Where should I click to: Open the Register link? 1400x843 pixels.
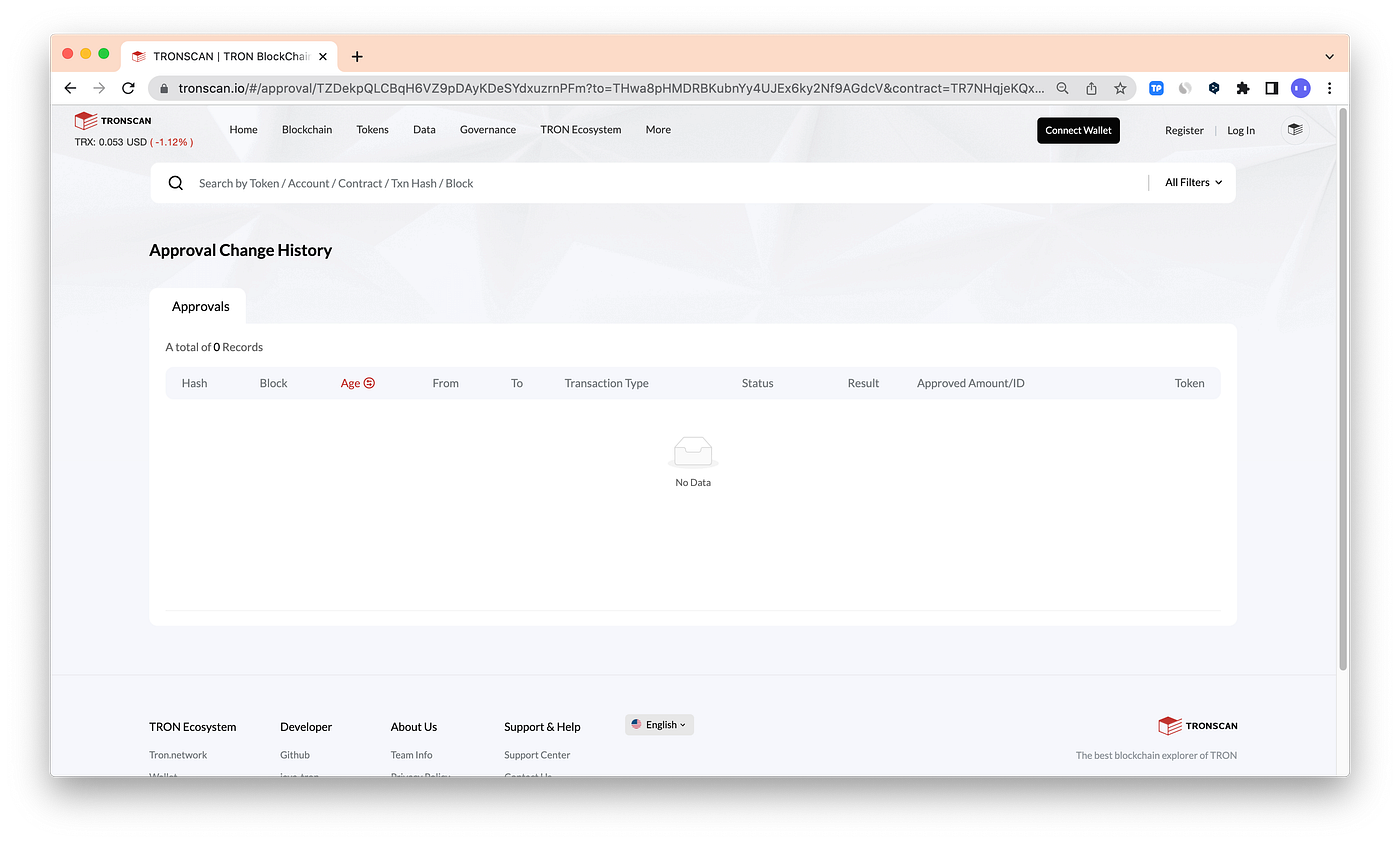point(1184,131)
